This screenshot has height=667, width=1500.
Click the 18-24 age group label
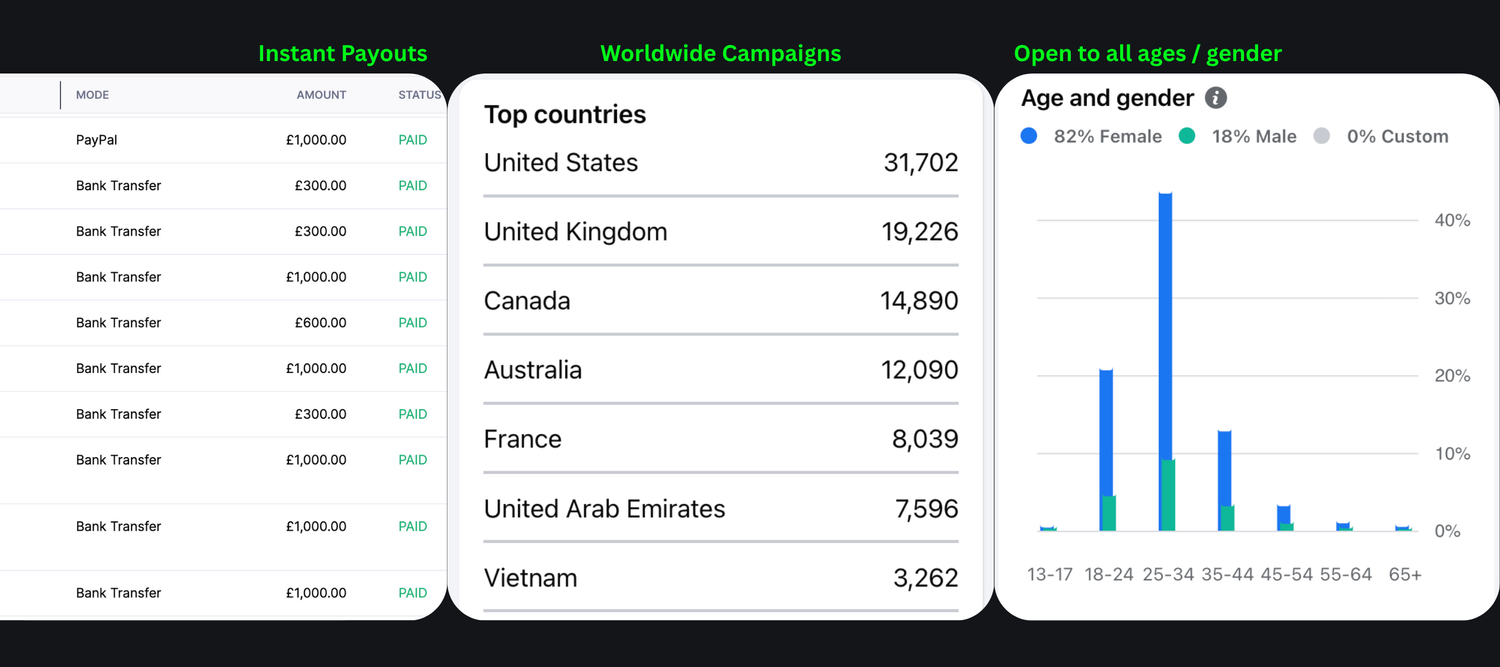coord(1109,575)
